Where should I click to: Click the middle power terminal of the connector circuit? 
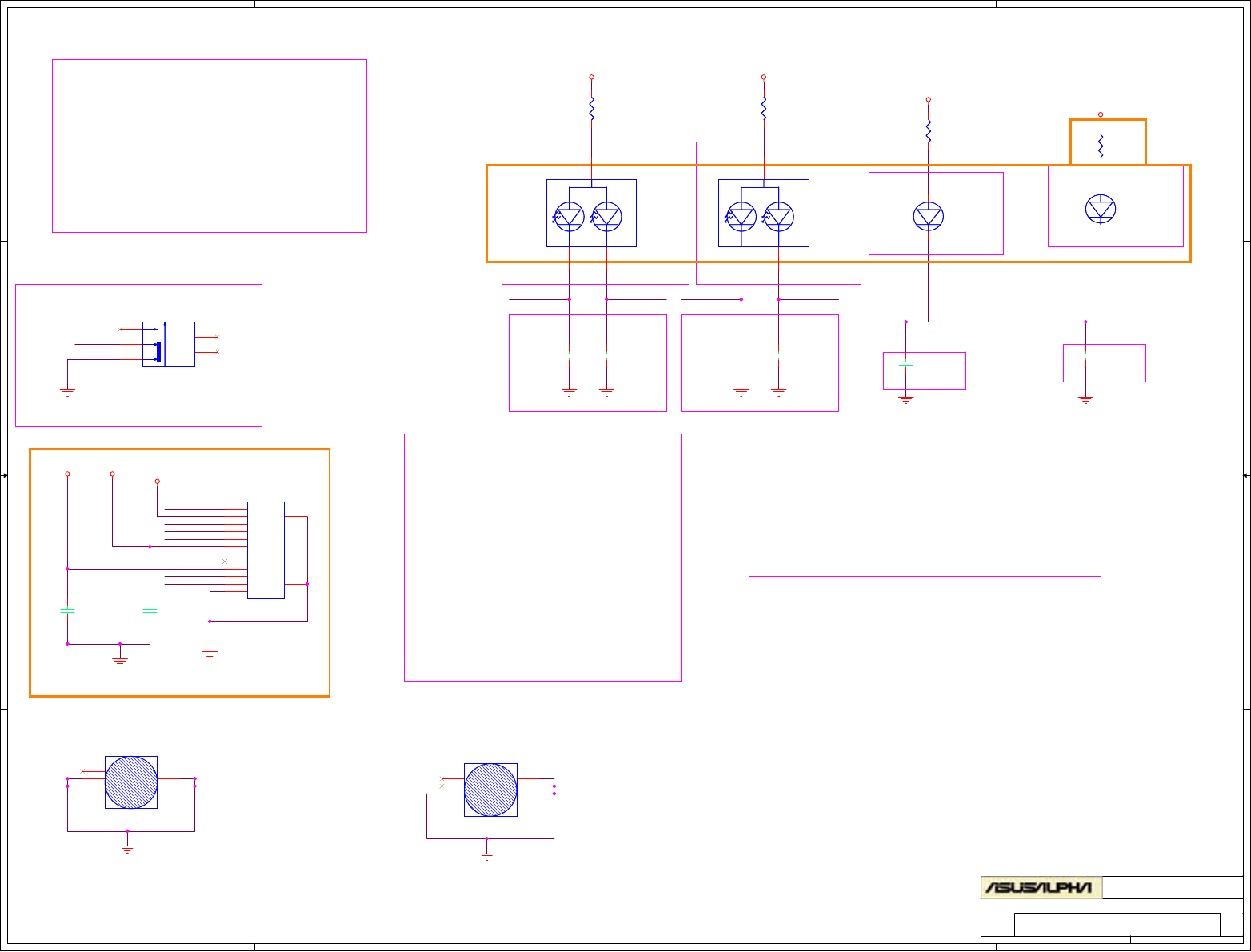[x=112, y=474]
